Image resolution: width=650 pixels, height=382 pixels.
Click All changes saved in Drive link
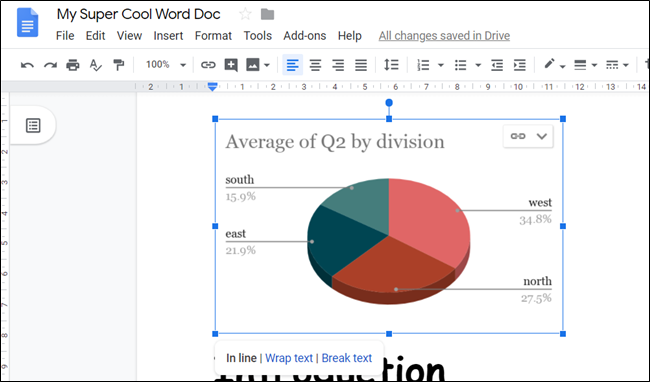pos(444,36)
